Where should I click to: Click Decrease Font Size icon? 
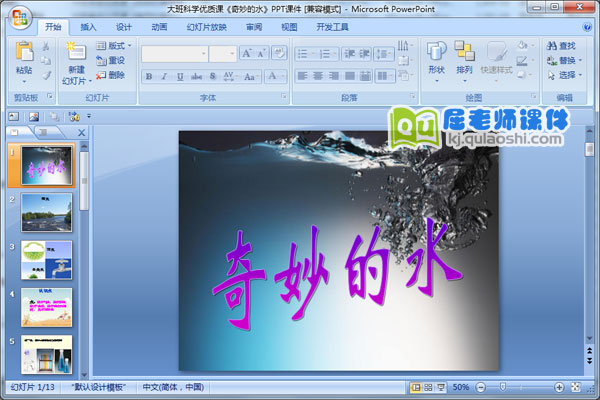tap(261, 54)
